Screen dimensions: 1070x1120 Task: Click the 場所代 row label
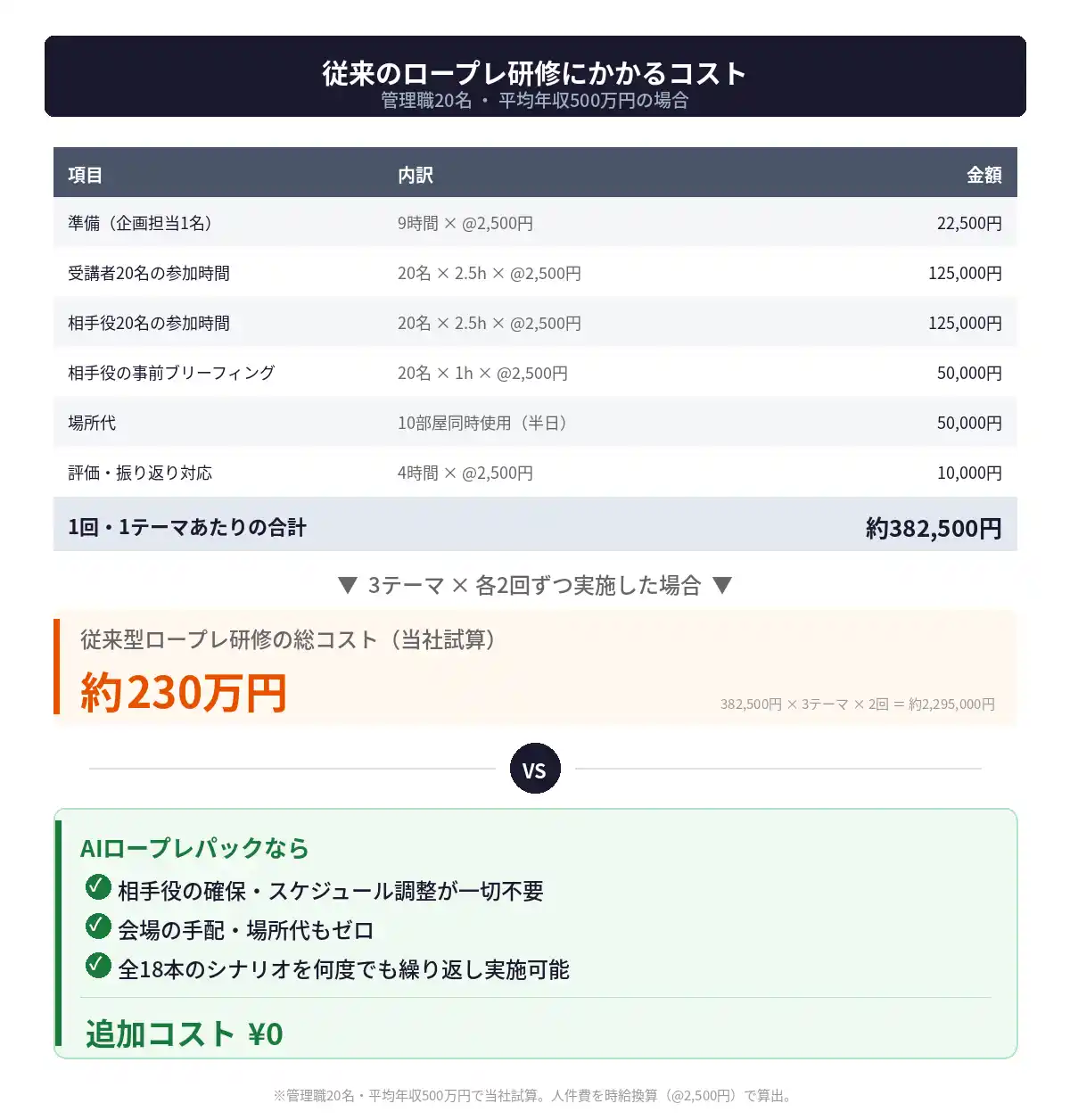coord(92,423)
